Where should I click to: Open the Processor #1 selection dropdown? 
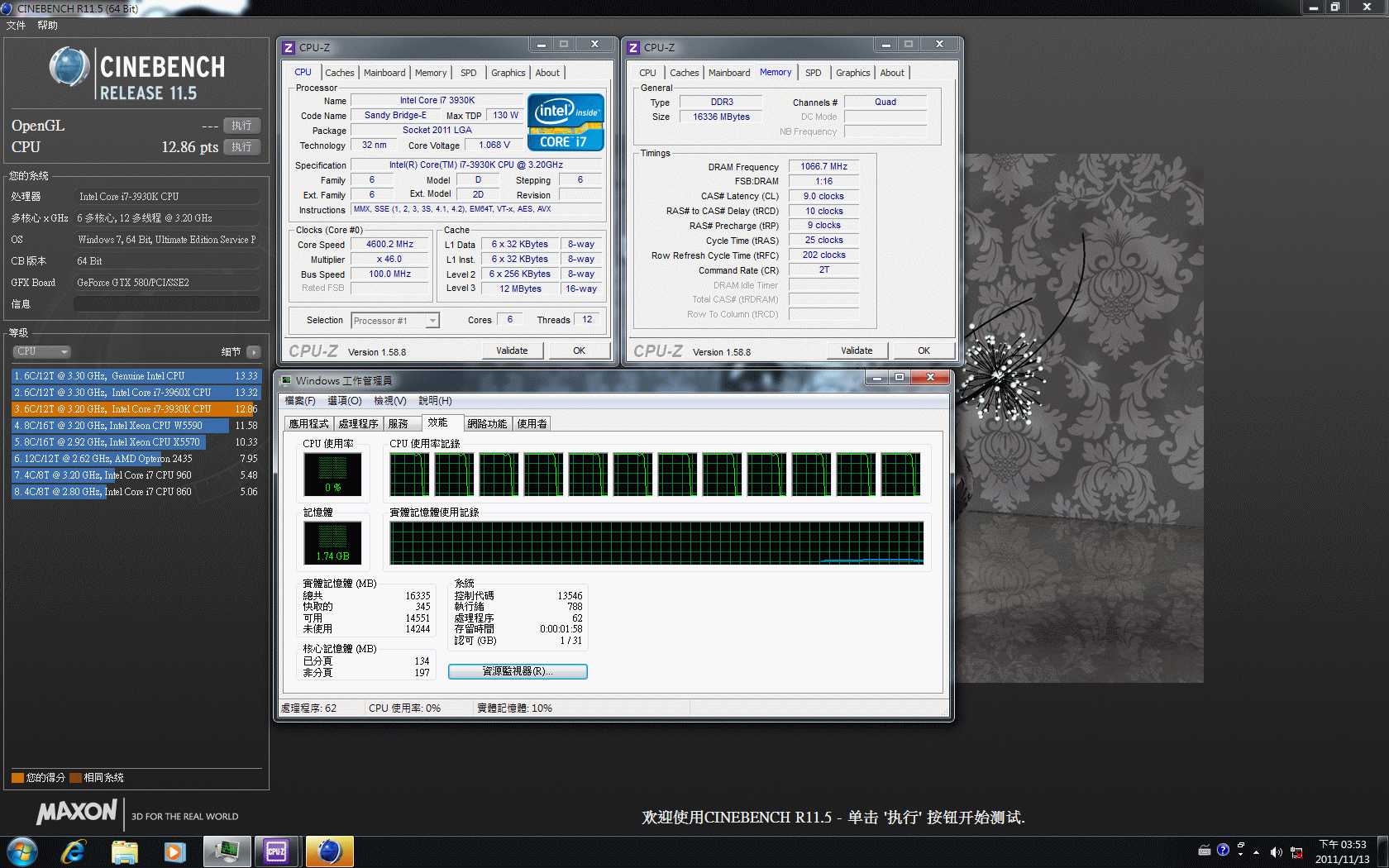click(395, 321)
